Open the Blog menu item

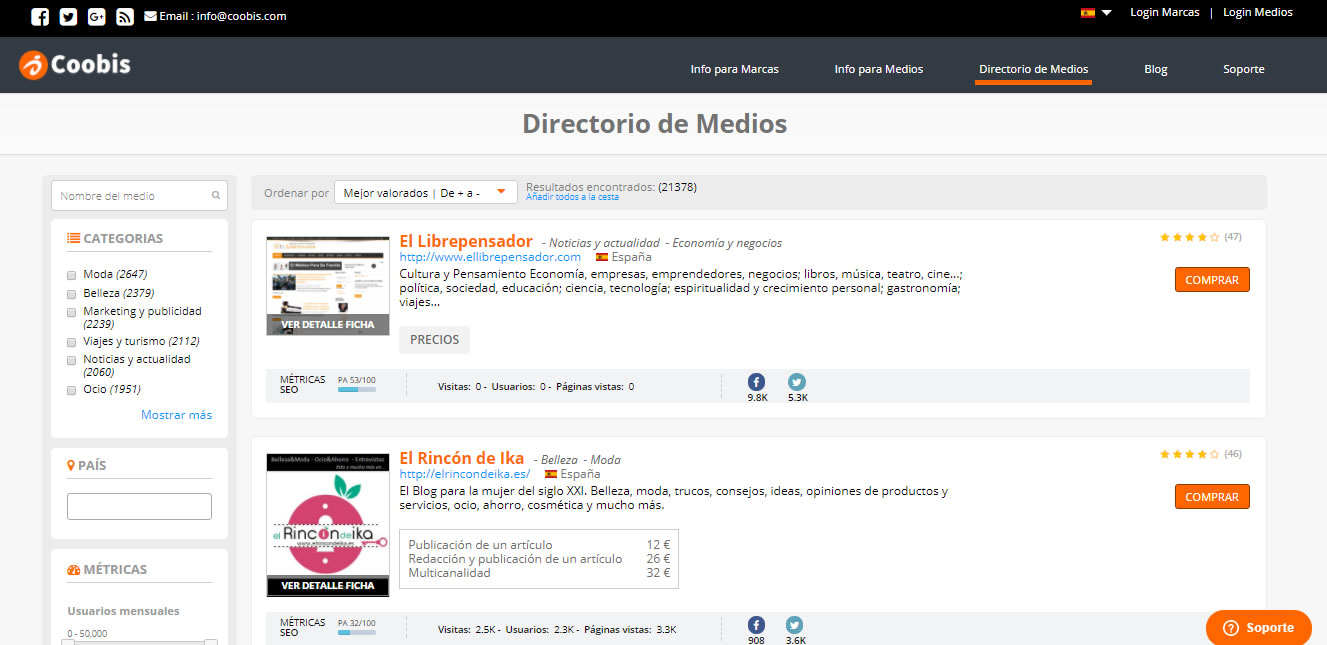[x=1155, y=69]
